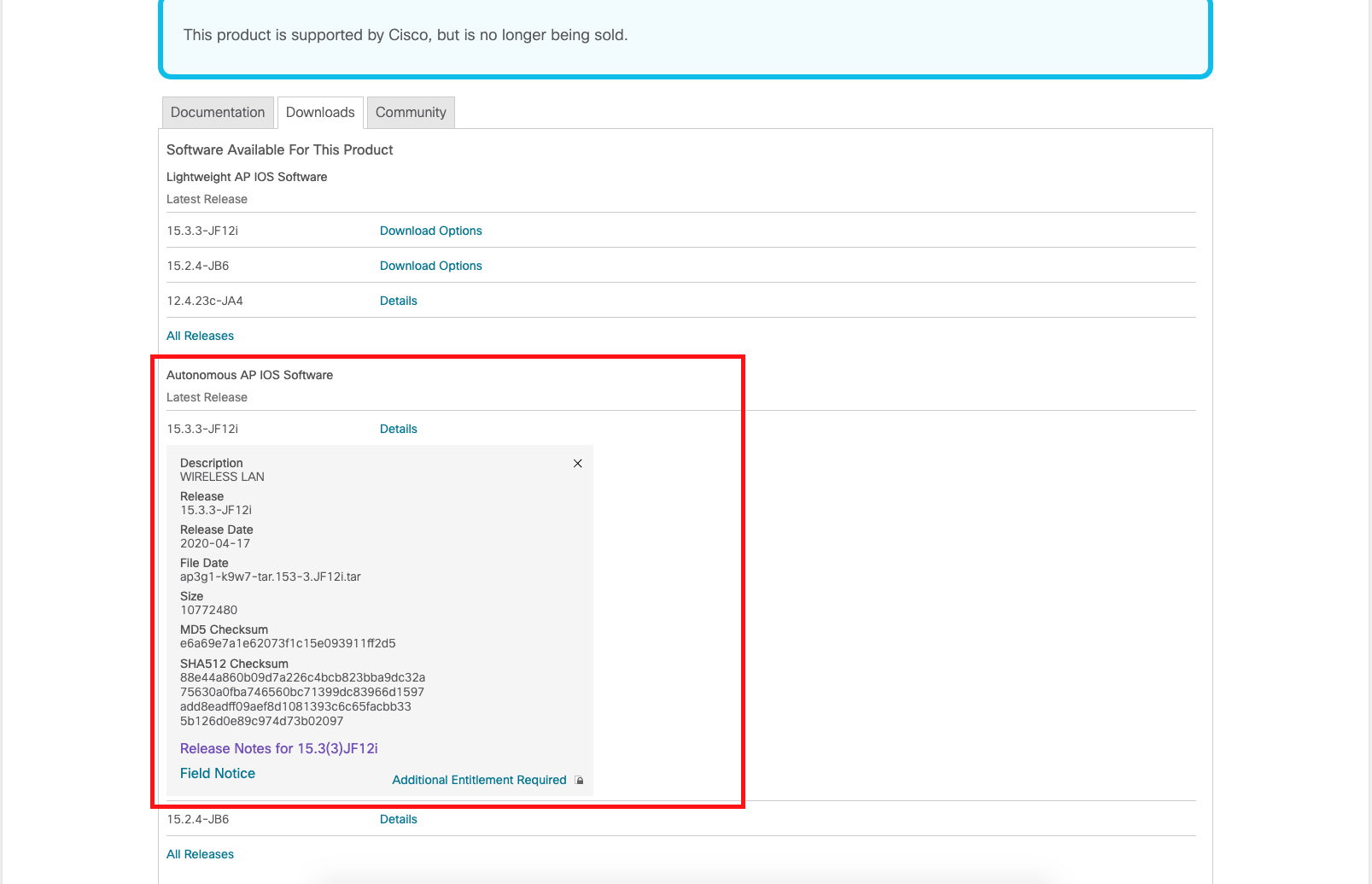This screenshot has width=1372, height=884.
Task: Click the ap3g1-k9w7-tar.153-3.JF12i.tar file name
Action: point(271,577)
